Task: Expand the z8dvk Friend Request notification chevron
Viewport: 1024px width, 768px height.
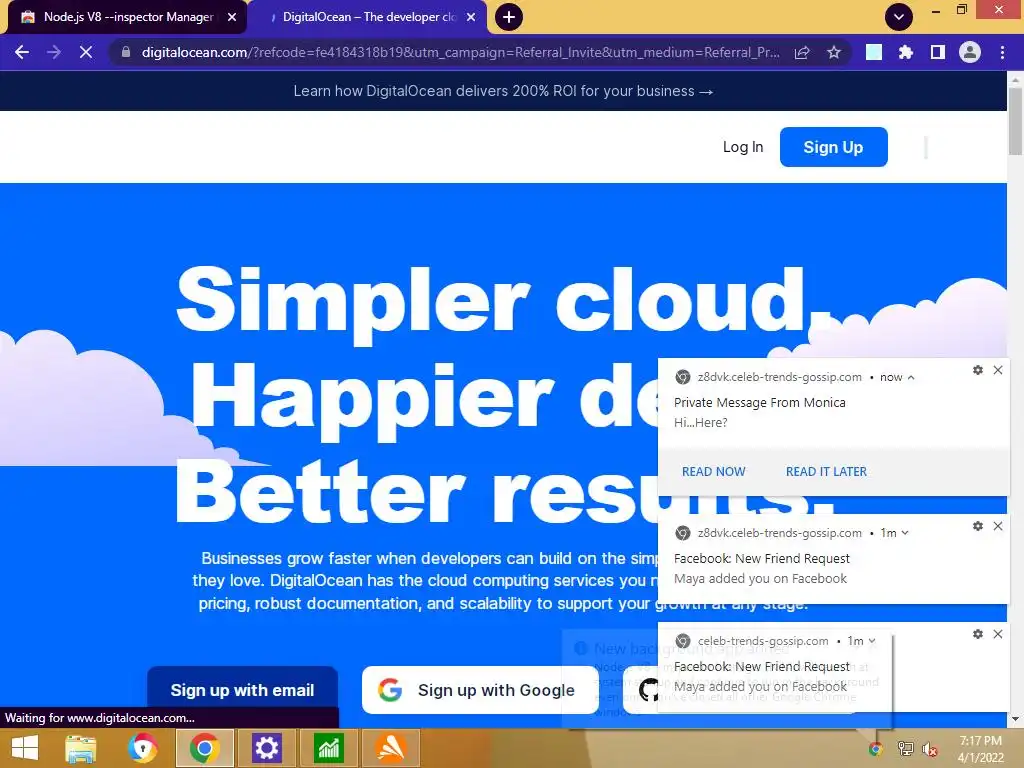Action: pyautogui.click(x=905, y=533)
